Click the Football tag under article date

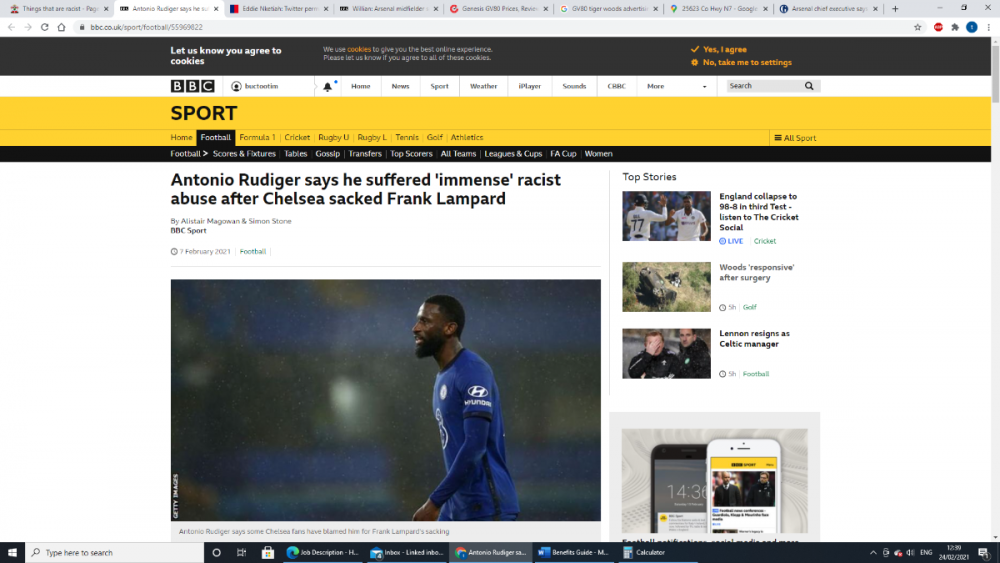253,252
